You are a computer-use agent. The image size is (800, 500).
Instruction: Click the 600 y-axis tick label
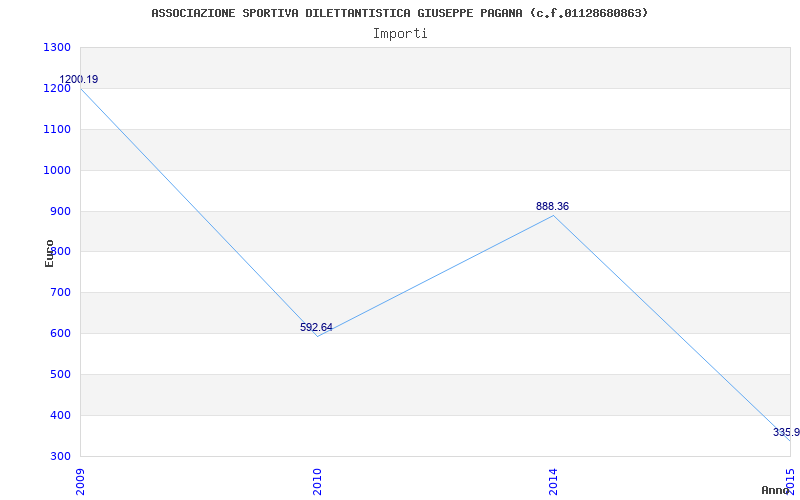(x=60, y=334)
